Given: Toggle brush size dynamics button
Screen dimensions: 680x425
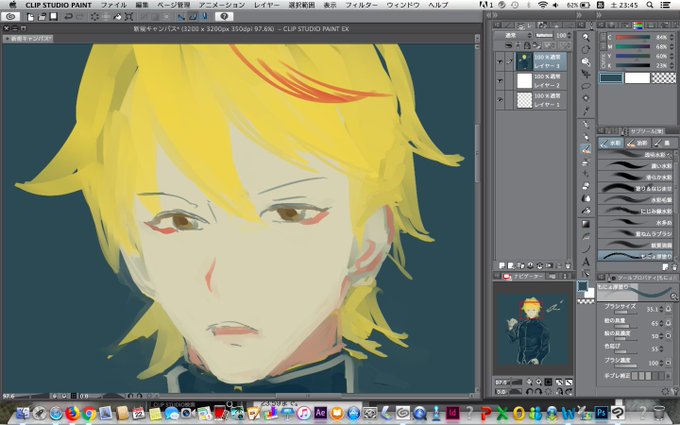Looking at the screenshot, I should (x=668, y=309).
